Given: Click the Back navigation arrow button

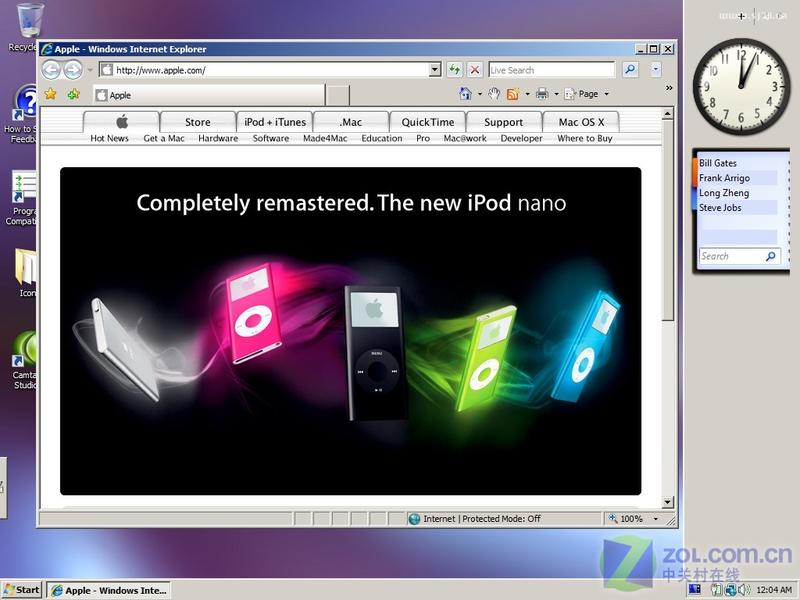Looking at the screenshot, I should 51,70.
